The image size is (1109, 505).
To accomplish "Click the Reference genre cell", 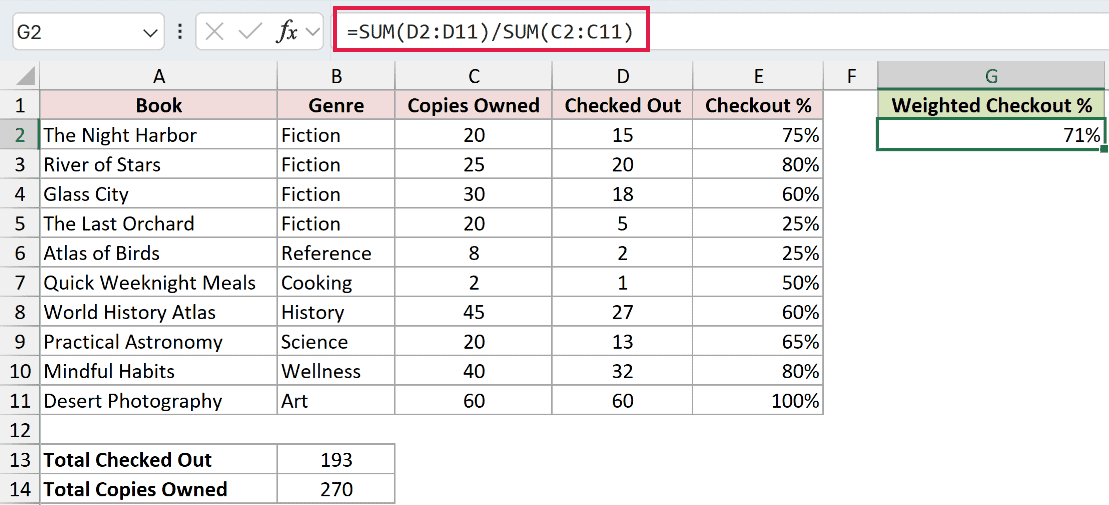I will (x=336, y=253).
